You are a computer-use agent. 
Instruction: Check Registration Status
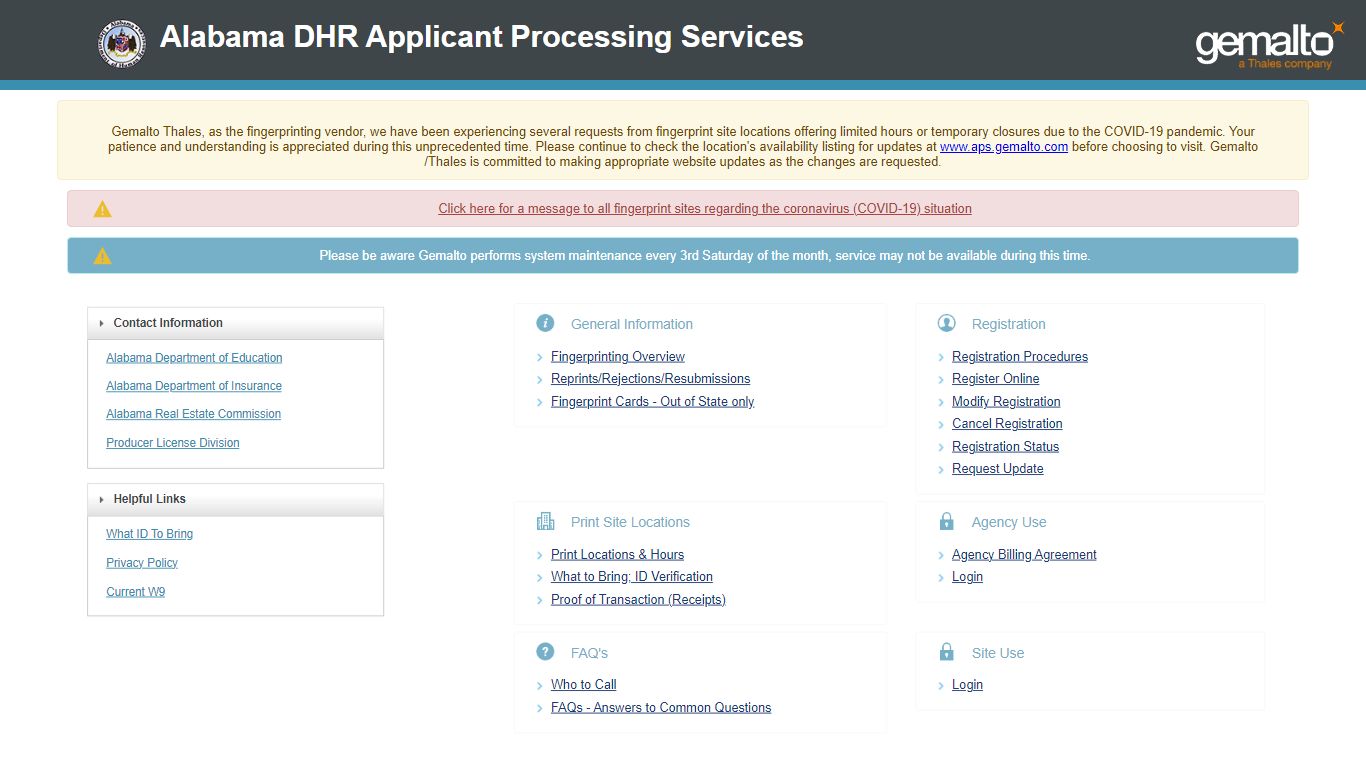1005,447
